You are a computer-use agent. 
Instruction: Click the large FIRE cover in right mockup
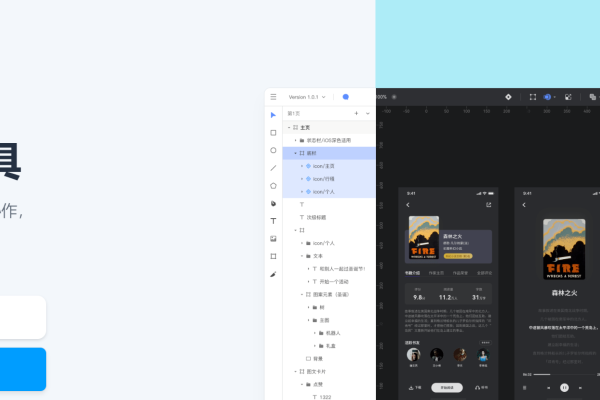pyautogui.click(x=564, y=249)
